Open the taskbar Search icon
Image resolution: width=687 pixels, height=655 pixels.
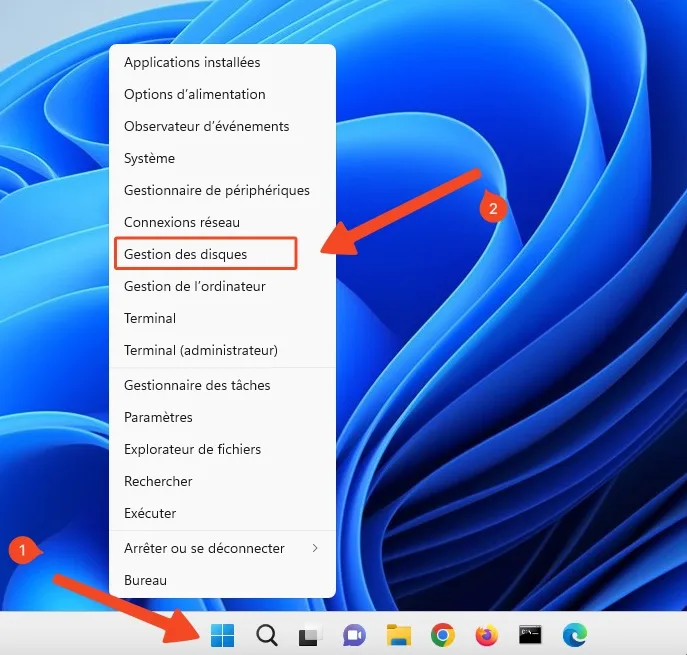tap(267, 635)
